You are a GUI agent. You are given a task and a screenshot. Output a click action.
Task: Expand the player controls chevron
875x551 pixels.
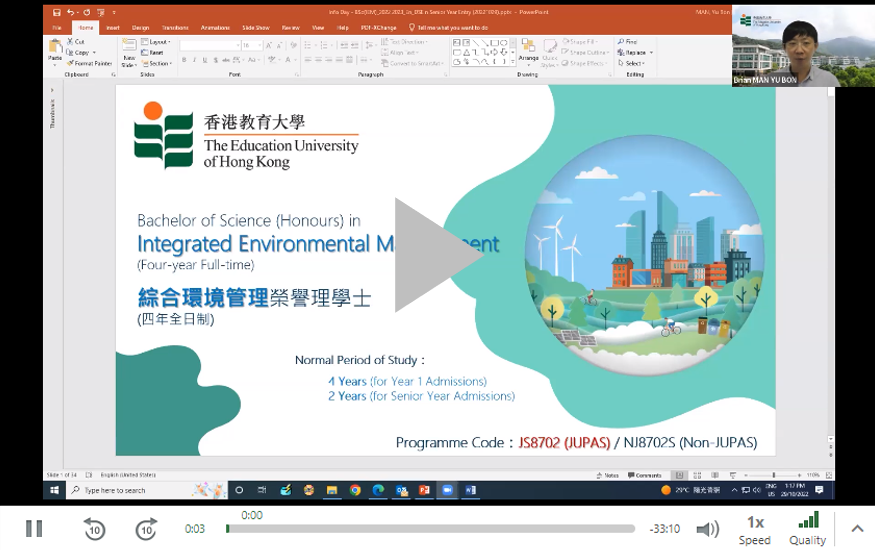coord(857,528)
